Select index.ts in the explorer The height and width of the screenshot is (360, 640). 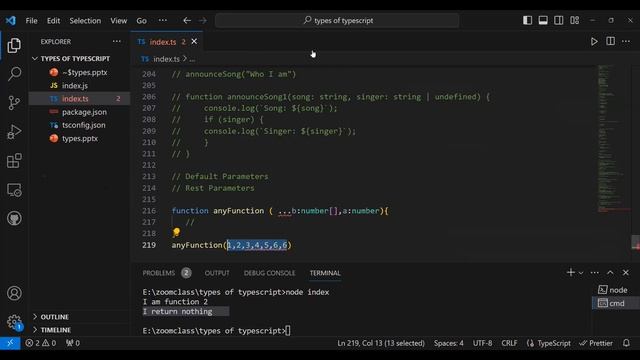[80, 98]
